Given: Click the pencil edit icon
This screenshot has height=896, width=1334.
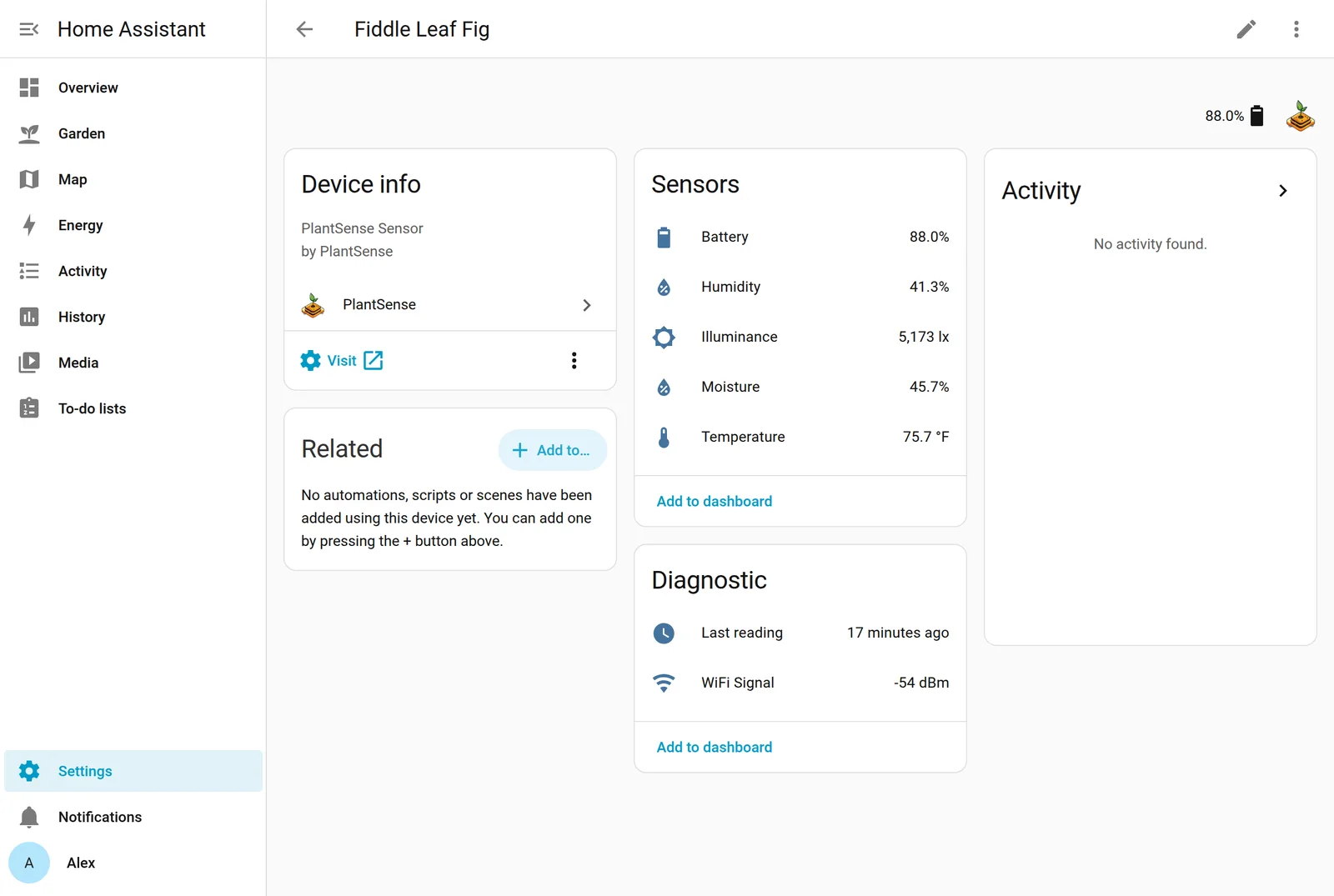Looking at the screenshot, I should point(1246,29).
